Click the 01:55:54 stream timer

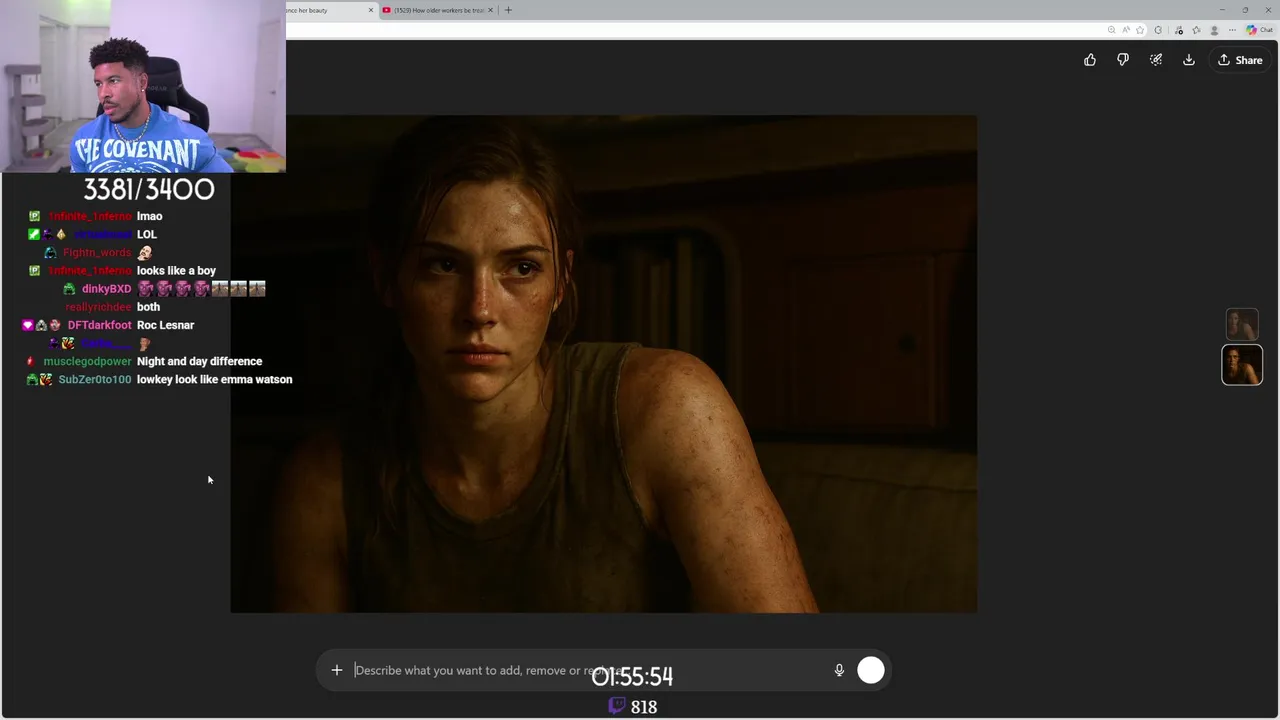point(632,677)
